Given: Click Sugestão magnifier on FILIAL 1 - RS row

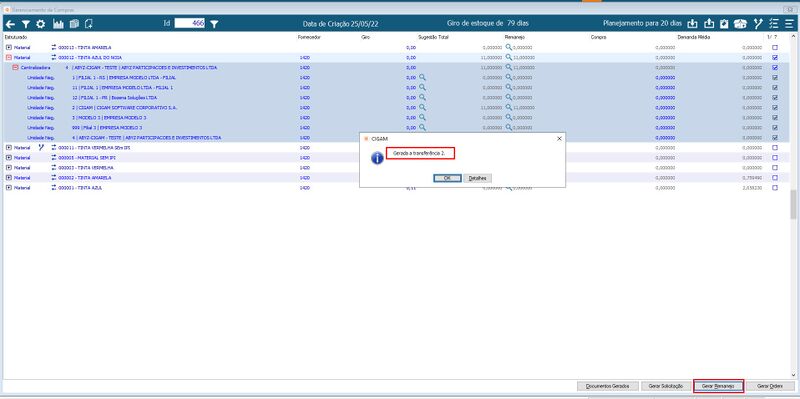Looking at the screenshot, I should [x=422, y=77].
